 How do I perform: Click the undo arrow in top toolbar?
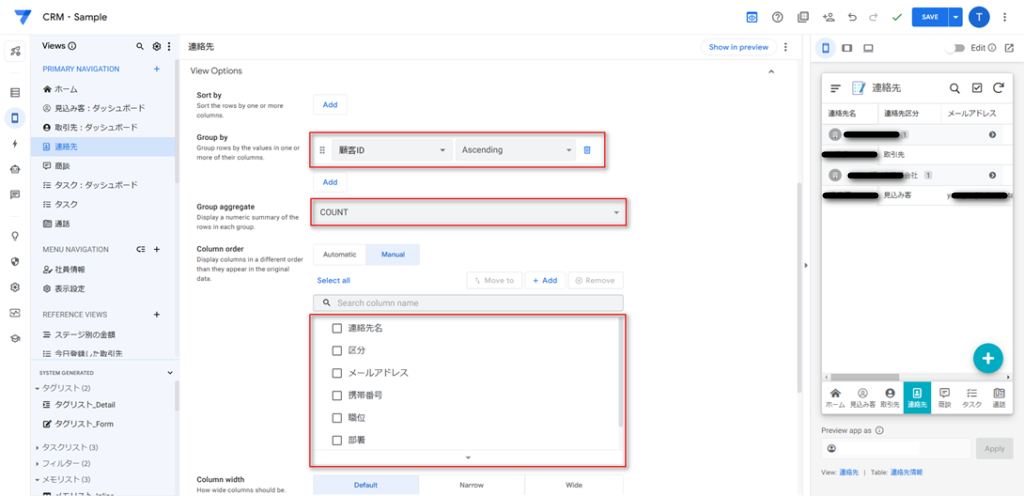(852, 17)
